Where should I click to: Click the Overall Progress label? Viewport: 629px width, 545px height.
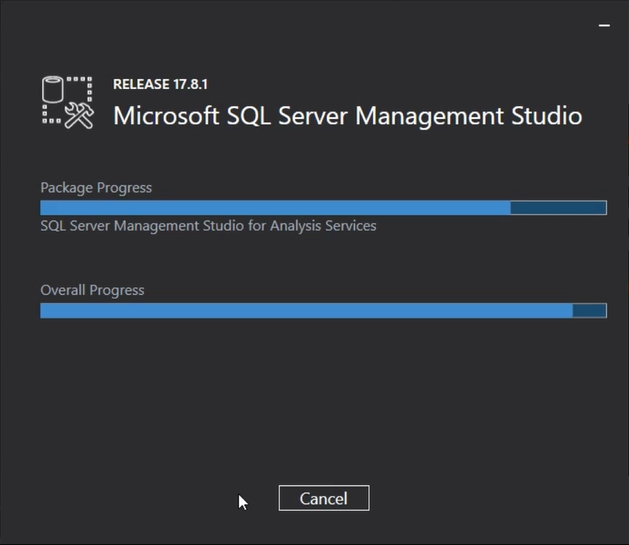pyautogui.click(x=92, y=290)
